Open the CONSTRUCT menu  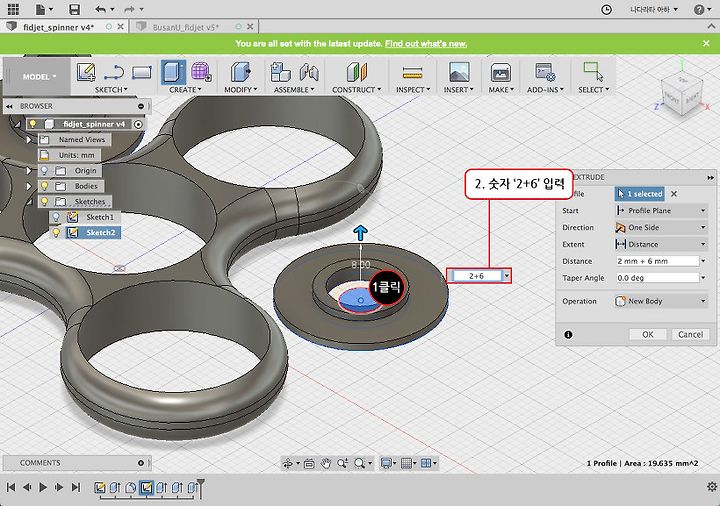click(x=356, y=90)
